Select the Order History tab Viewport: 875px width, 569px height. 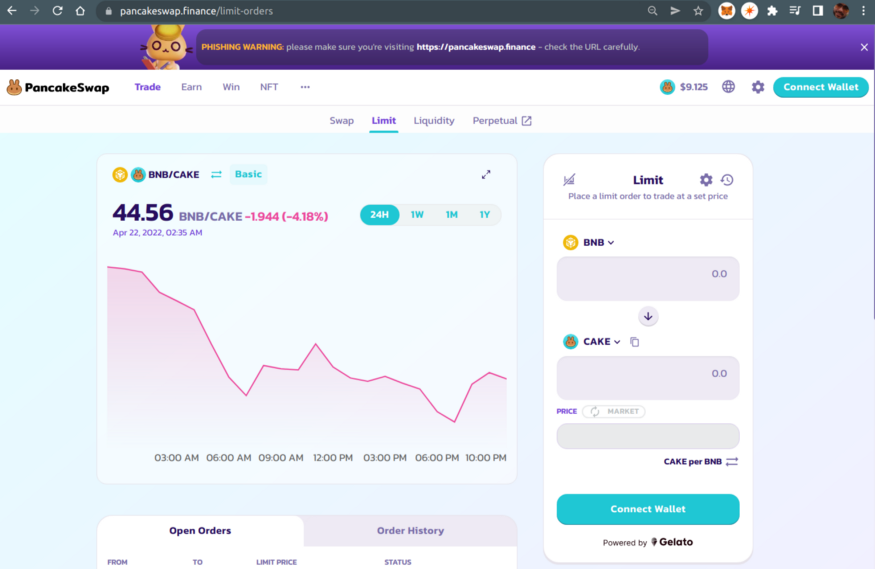410,531
